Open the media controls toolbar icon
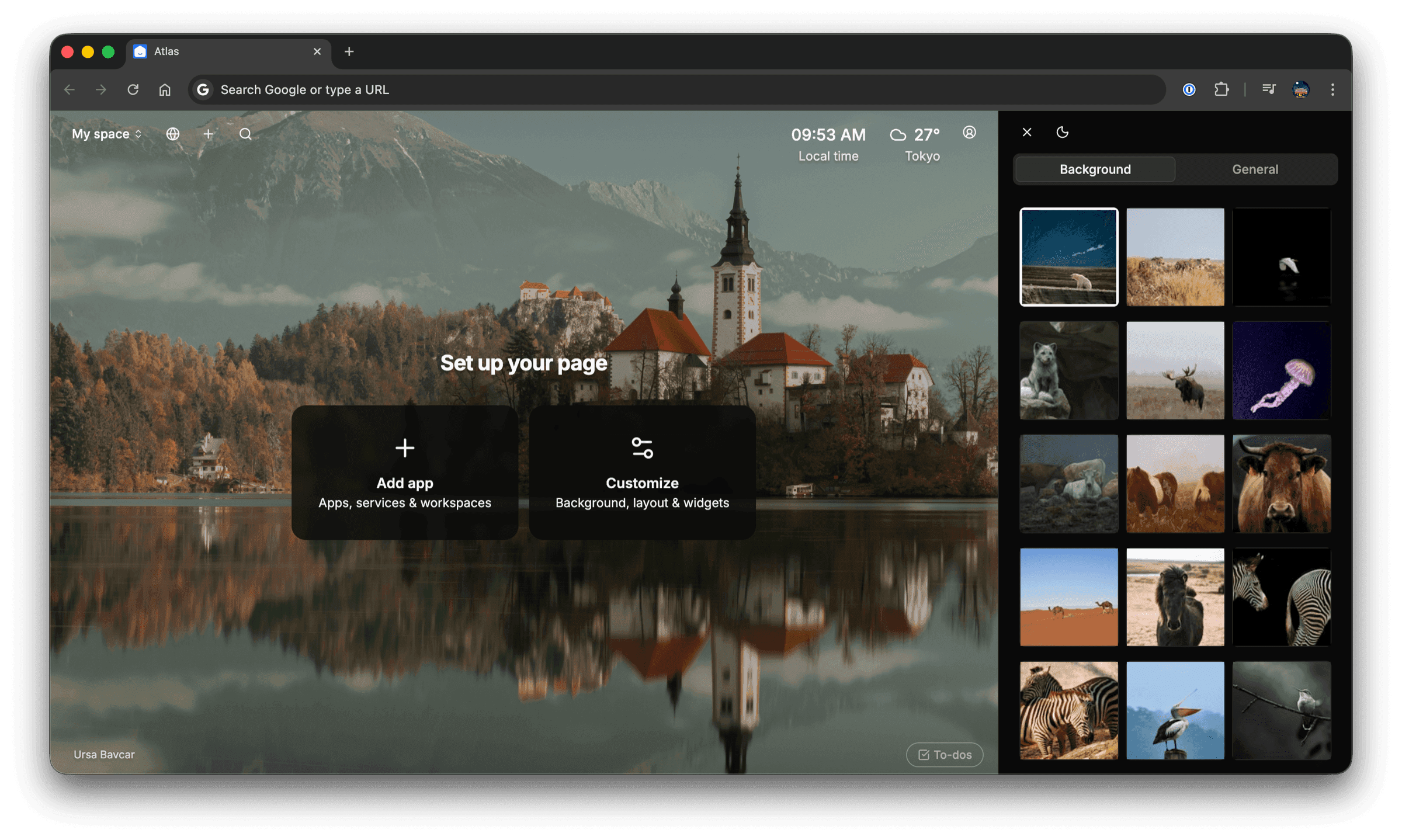 (x=1268, y=89)
